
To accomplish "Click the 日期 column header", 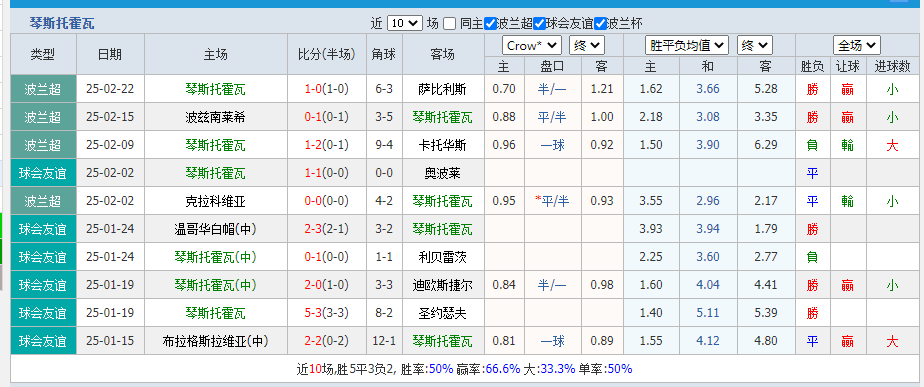I will click(110, 54).
